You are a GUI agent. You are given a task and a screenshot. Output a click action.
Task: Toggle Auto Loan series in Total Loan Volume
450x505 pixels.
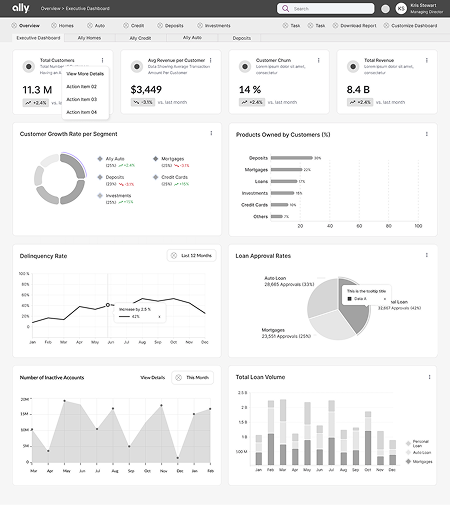click(418, 452)
